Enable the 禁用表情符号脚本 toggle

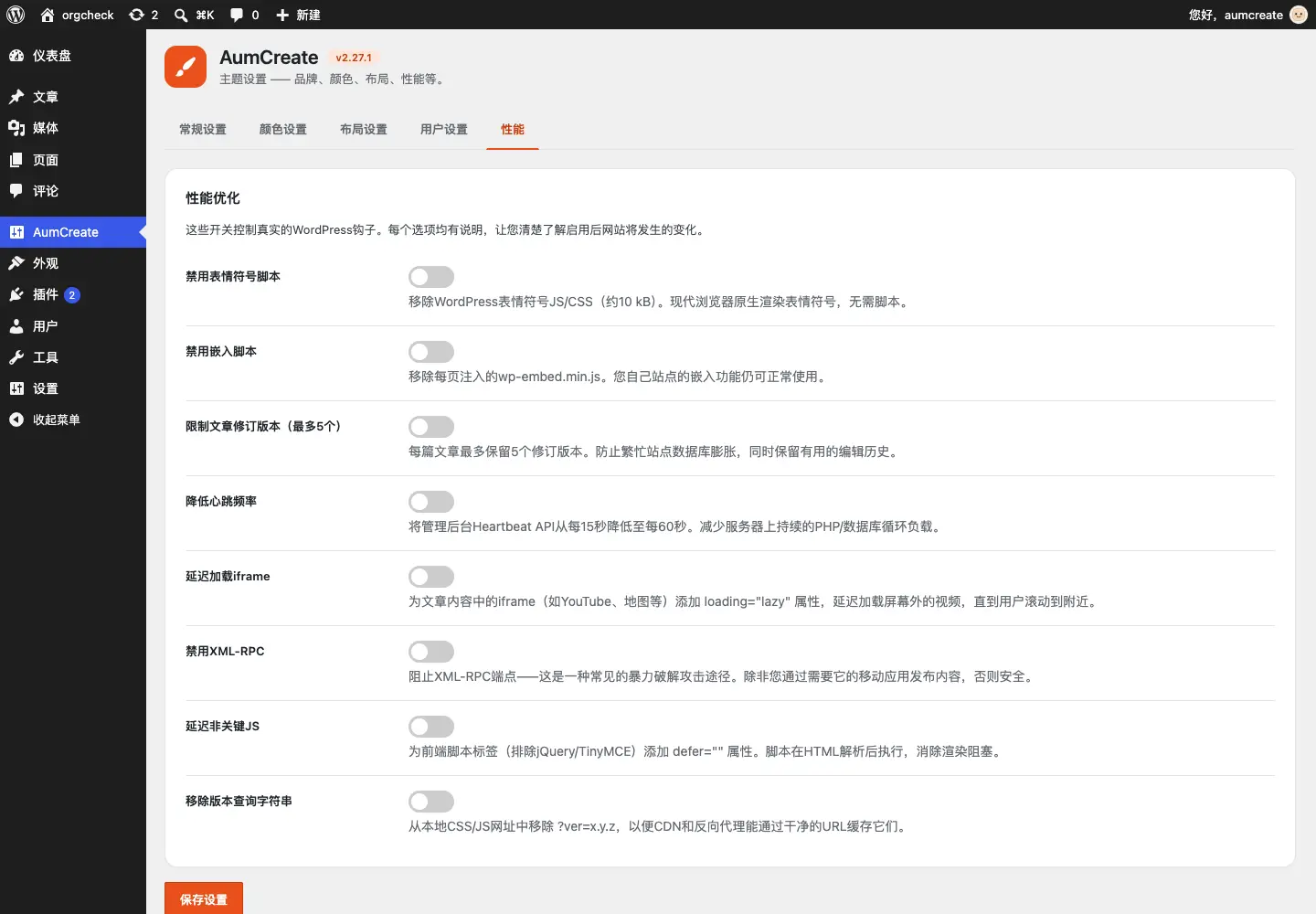[431, 277]
